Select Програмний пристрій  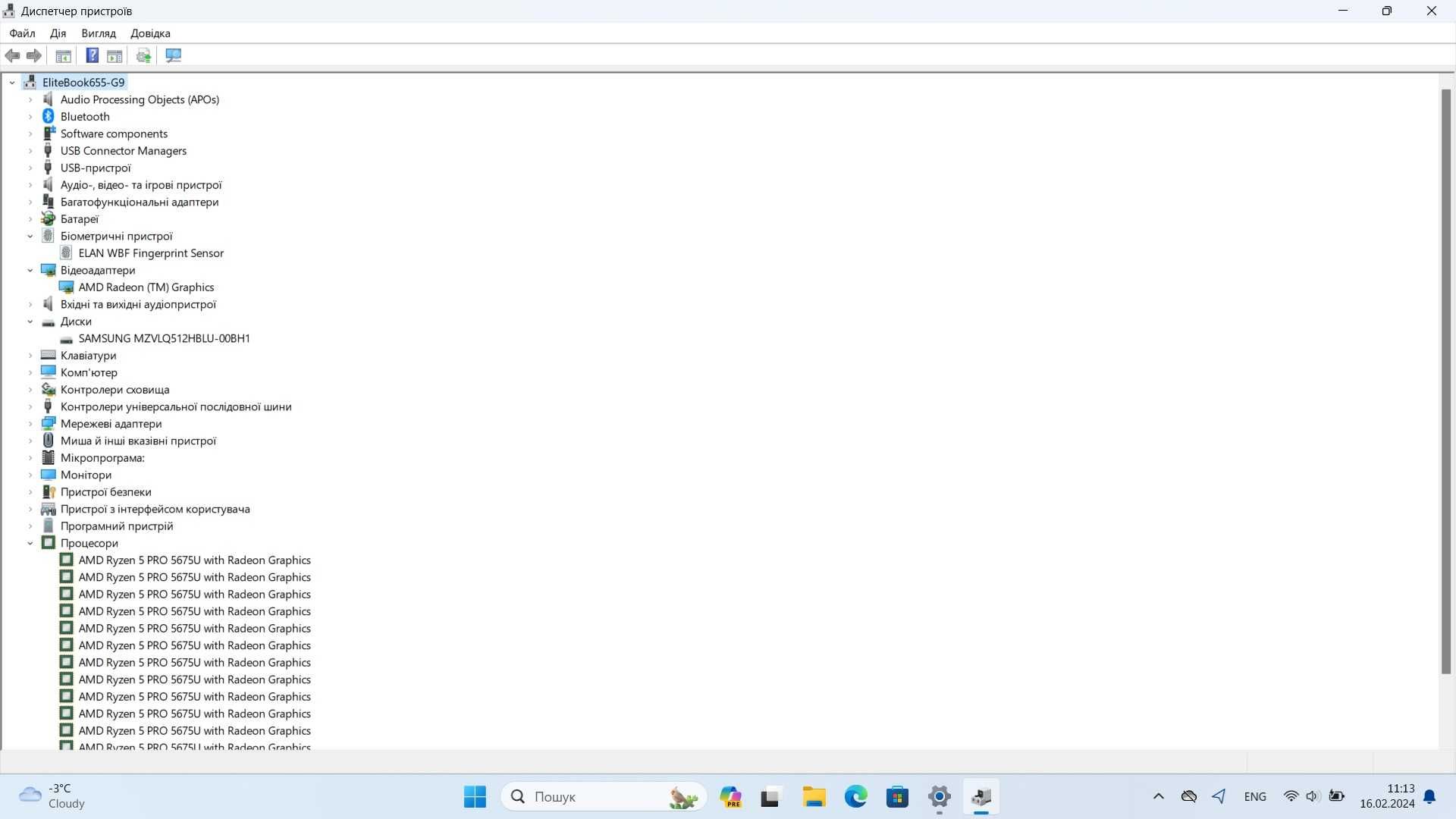tap(117, 526)
